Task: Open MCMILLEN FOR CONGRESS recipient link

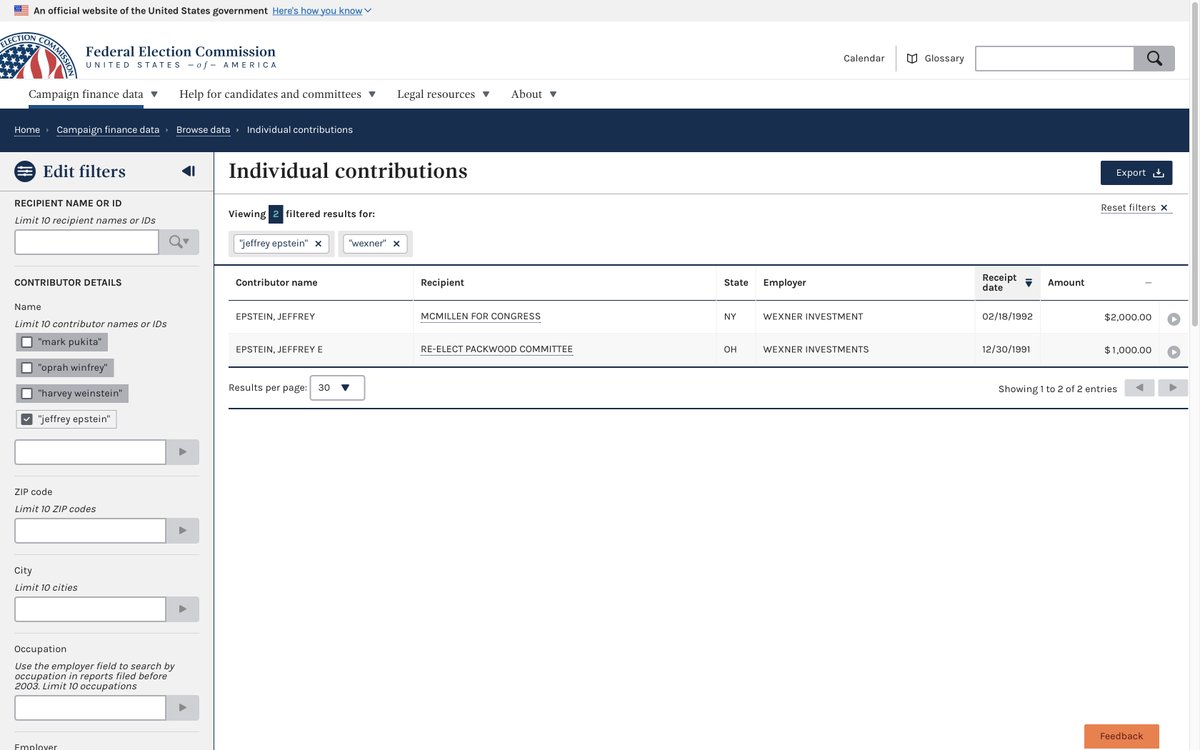Action: point(480,317)
